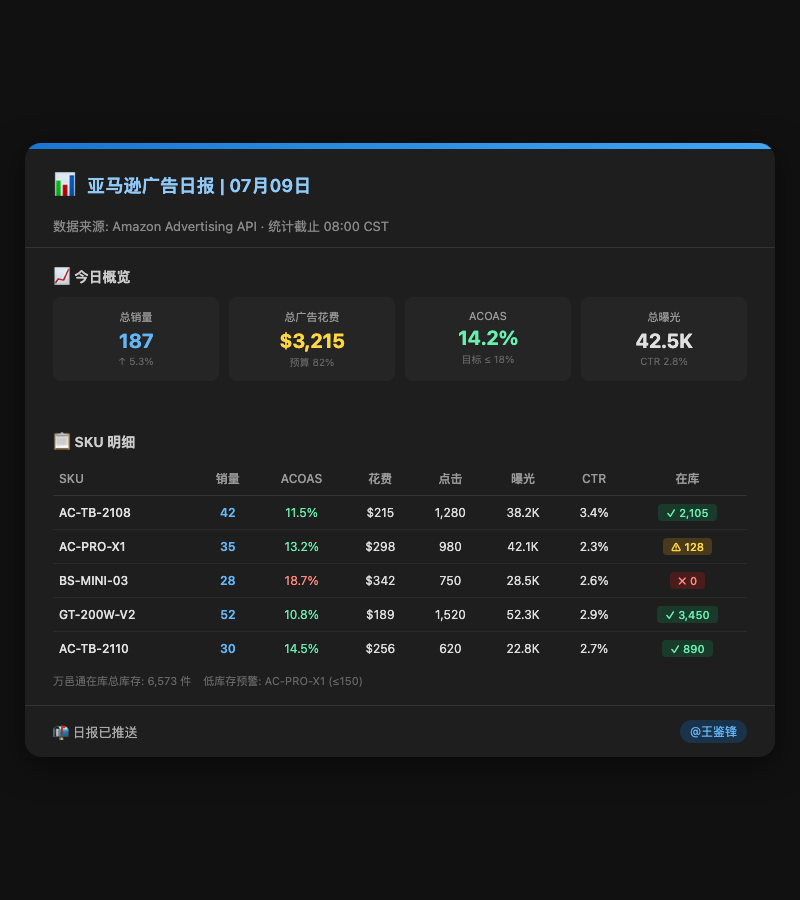
Task: Click the trend chart icon beside 今日概览
Action: click(61, 276)
